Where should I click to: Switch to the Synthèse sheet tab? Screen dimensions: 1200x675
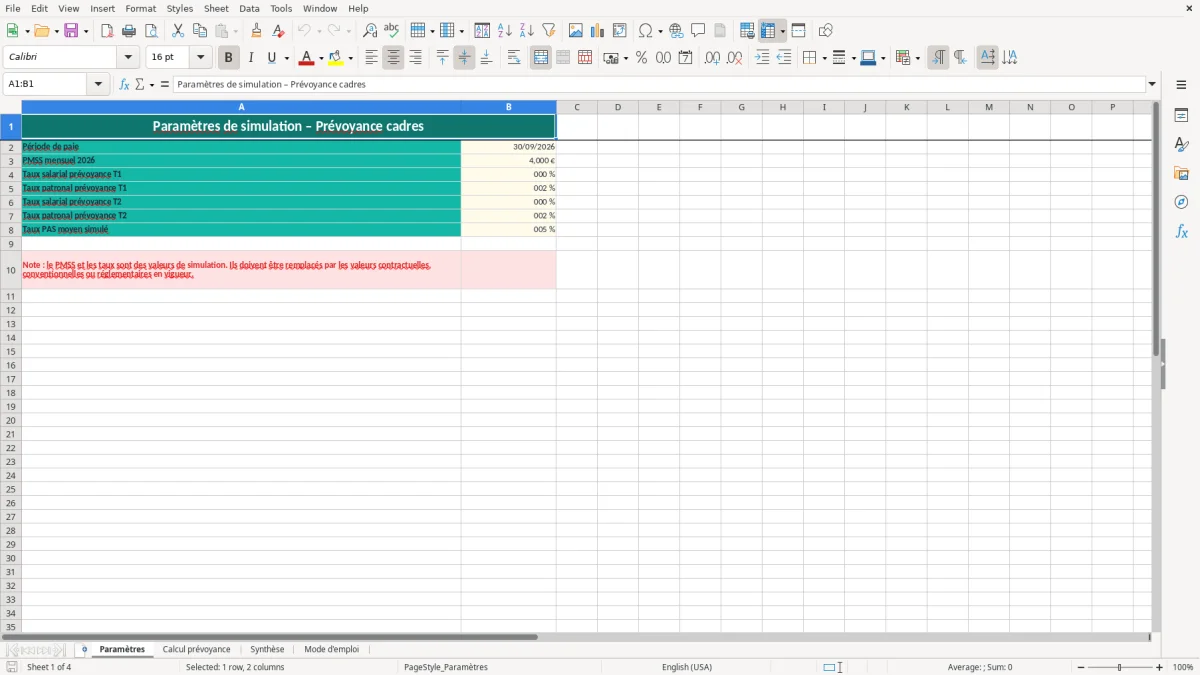pyautogui.click(x=267, y=649)
